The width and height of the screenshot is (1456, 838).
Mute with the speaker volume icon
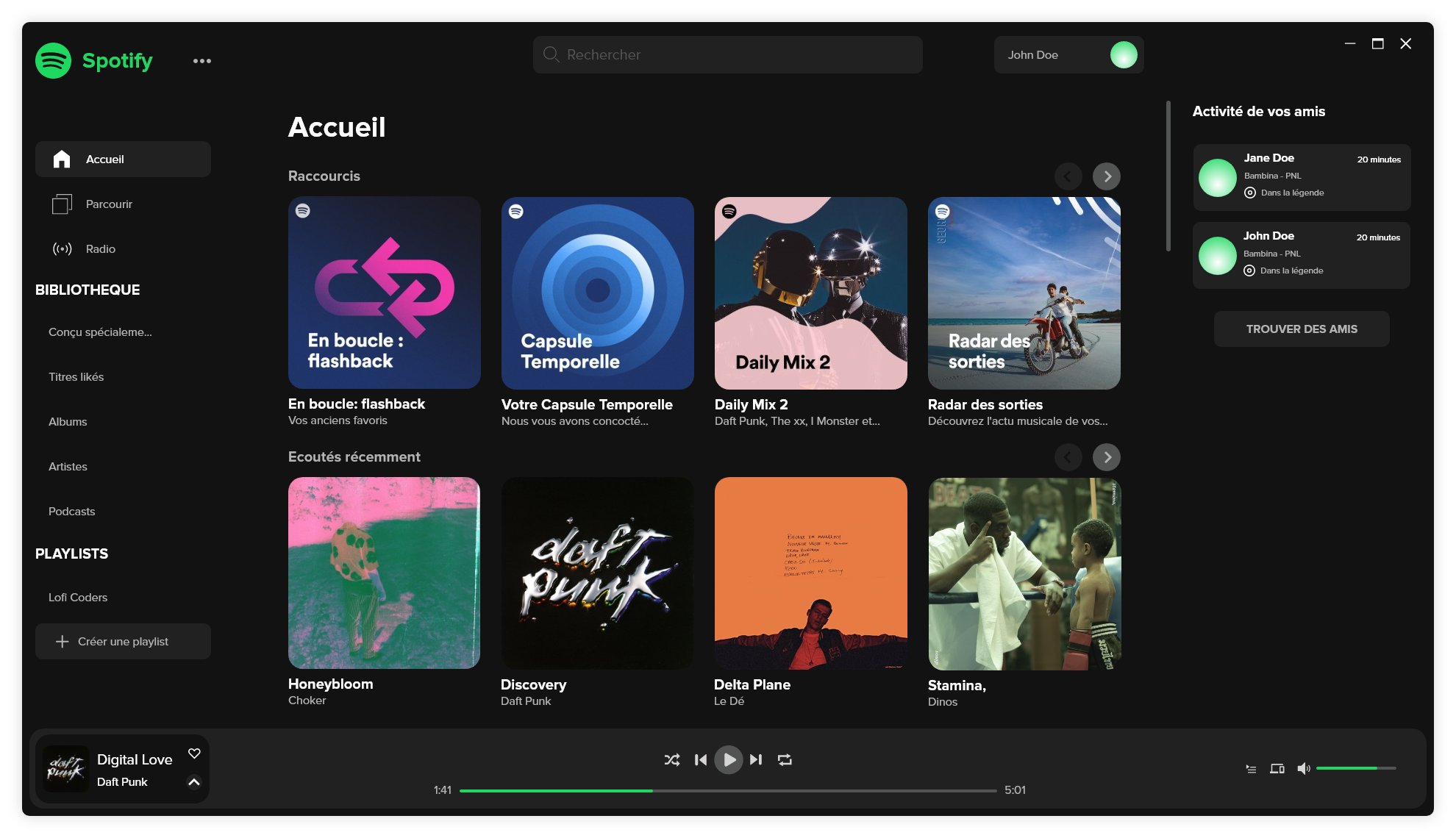coord(1304,769)
